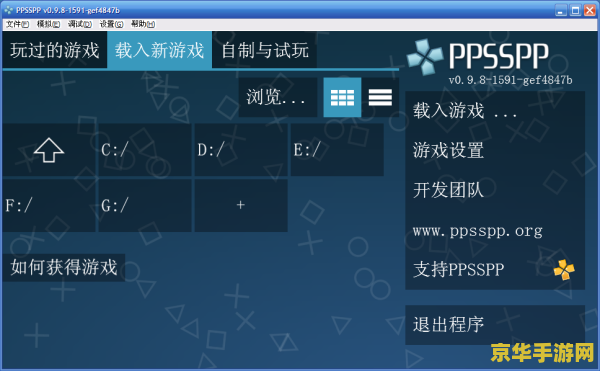The image size is (600, 371).
Task: Open the G:/ drive tile
Action: (145, 205)
